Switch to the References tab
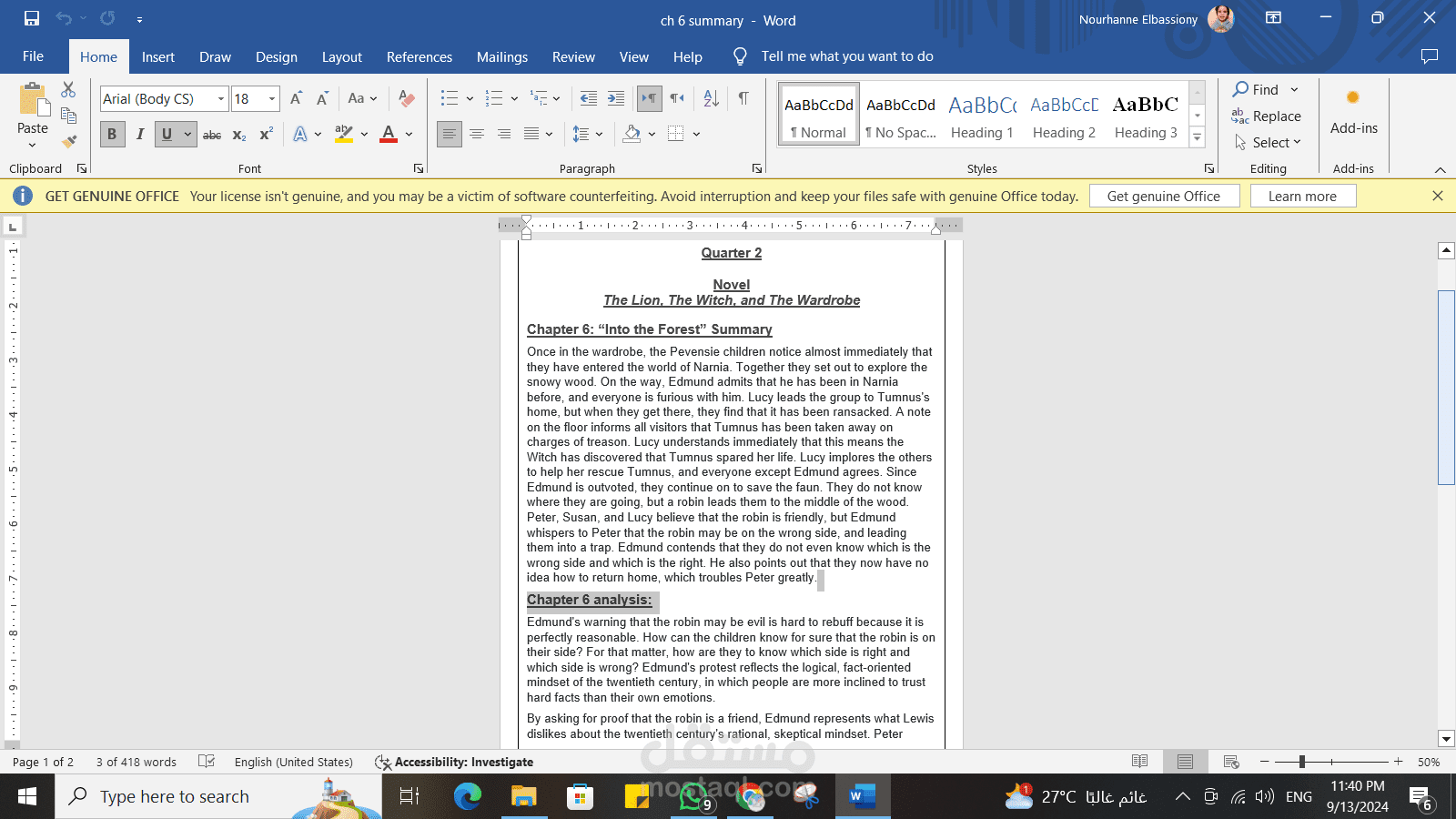 pos(419,56)
